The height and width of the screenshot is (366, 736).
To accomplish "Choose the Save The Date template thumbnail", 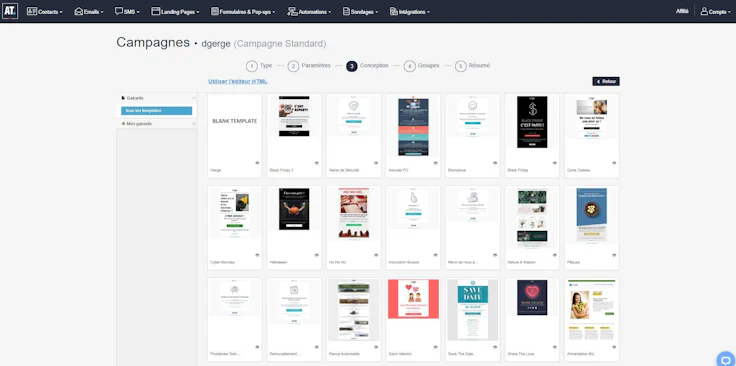I will 472,310.
